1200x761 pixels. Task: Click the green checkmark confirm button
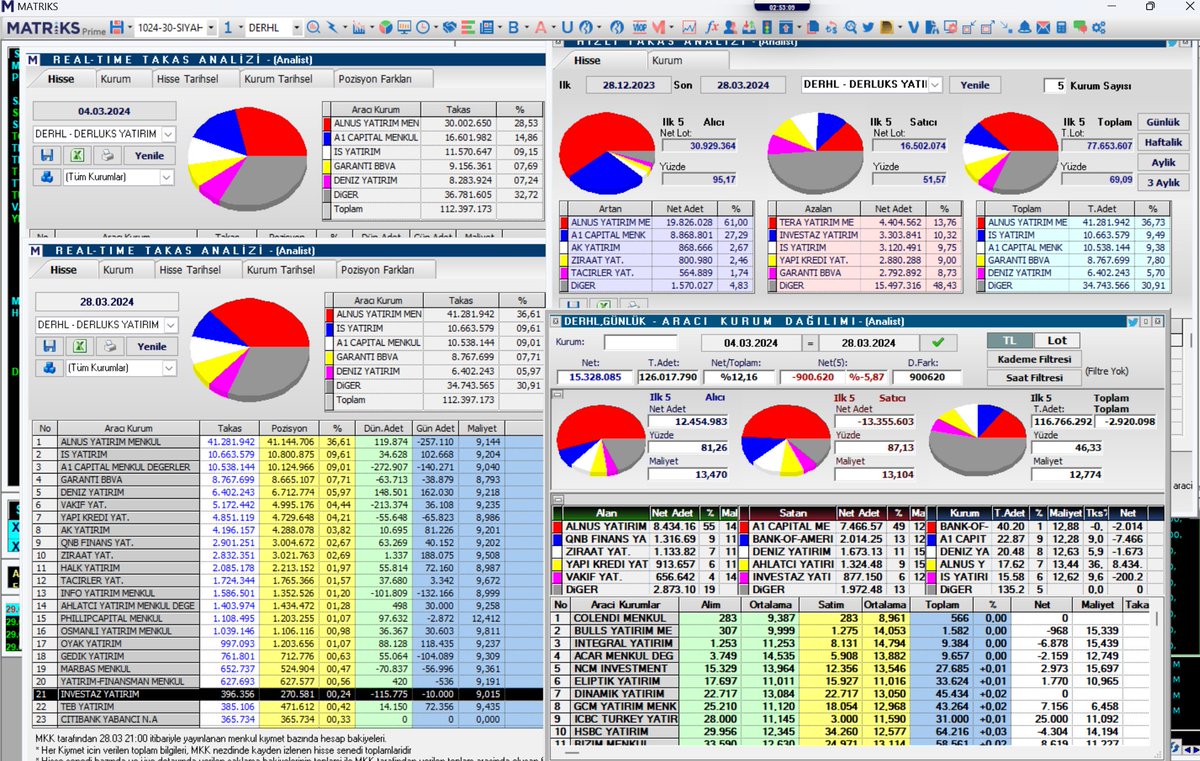click(x=937, y=342)
